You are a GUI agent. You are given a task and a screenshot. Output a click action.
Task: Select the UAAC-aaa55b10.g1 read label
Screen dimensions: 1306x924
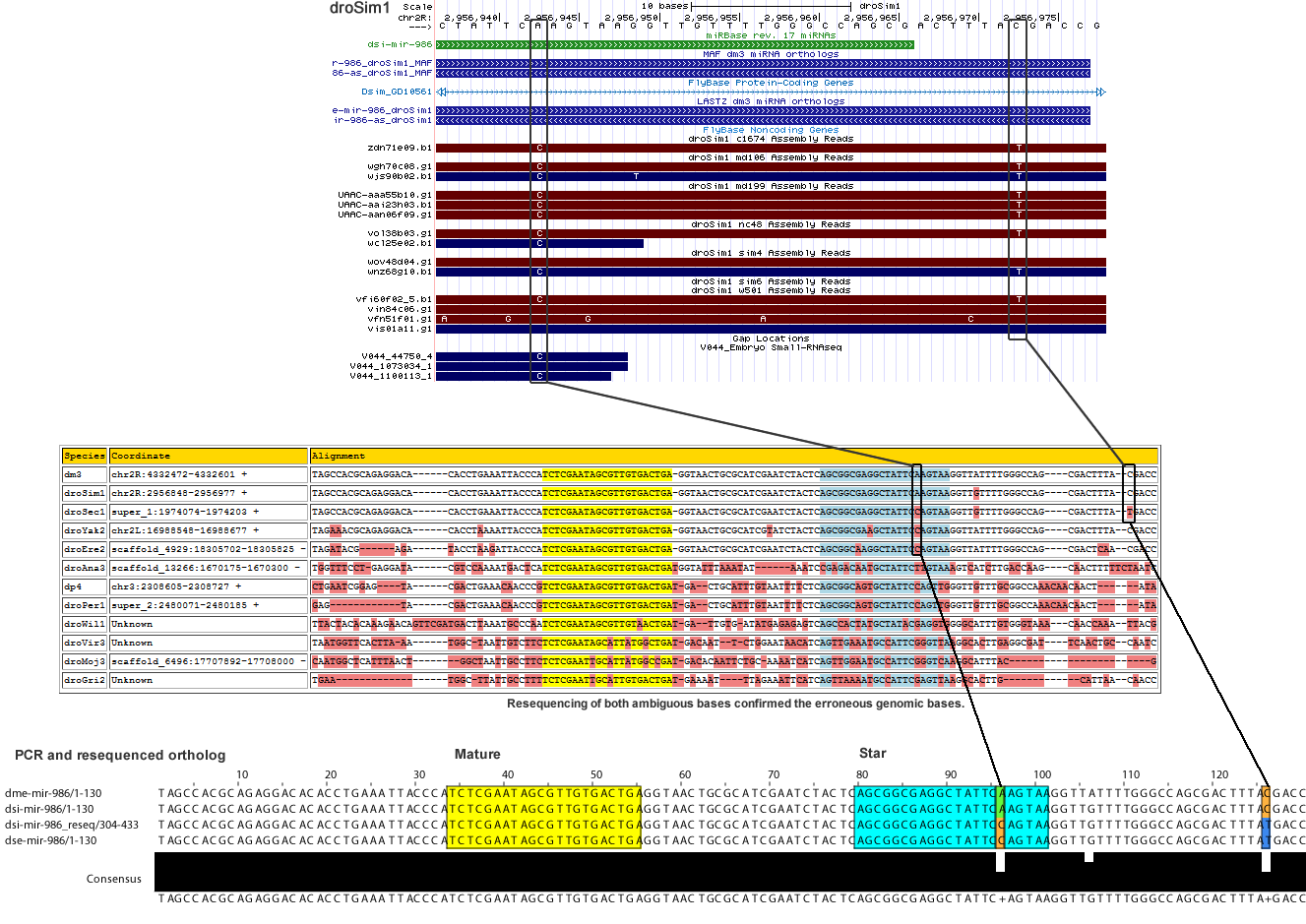(x=385, y=195)
